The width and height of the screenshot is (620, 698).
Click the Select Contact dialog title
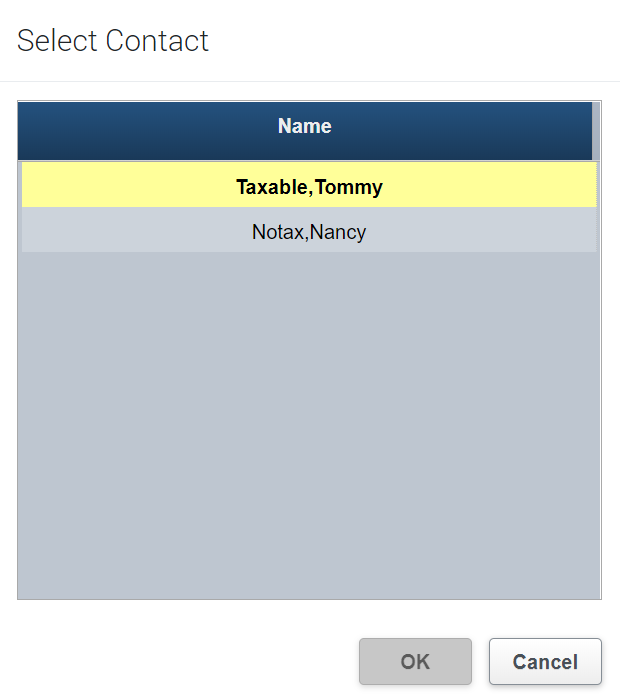(x=113, y=41)
